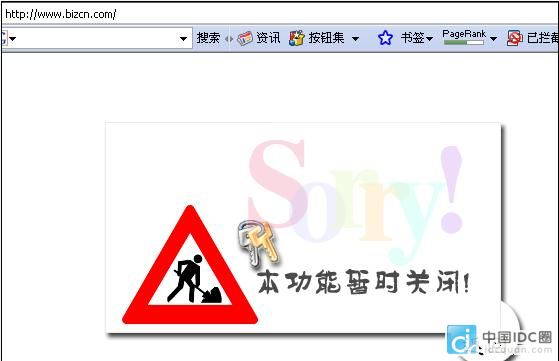Expand the 书签 bookmarks dropdown
Screen dimensions: 559x361
pyautogui.click(x=430, y=38)
